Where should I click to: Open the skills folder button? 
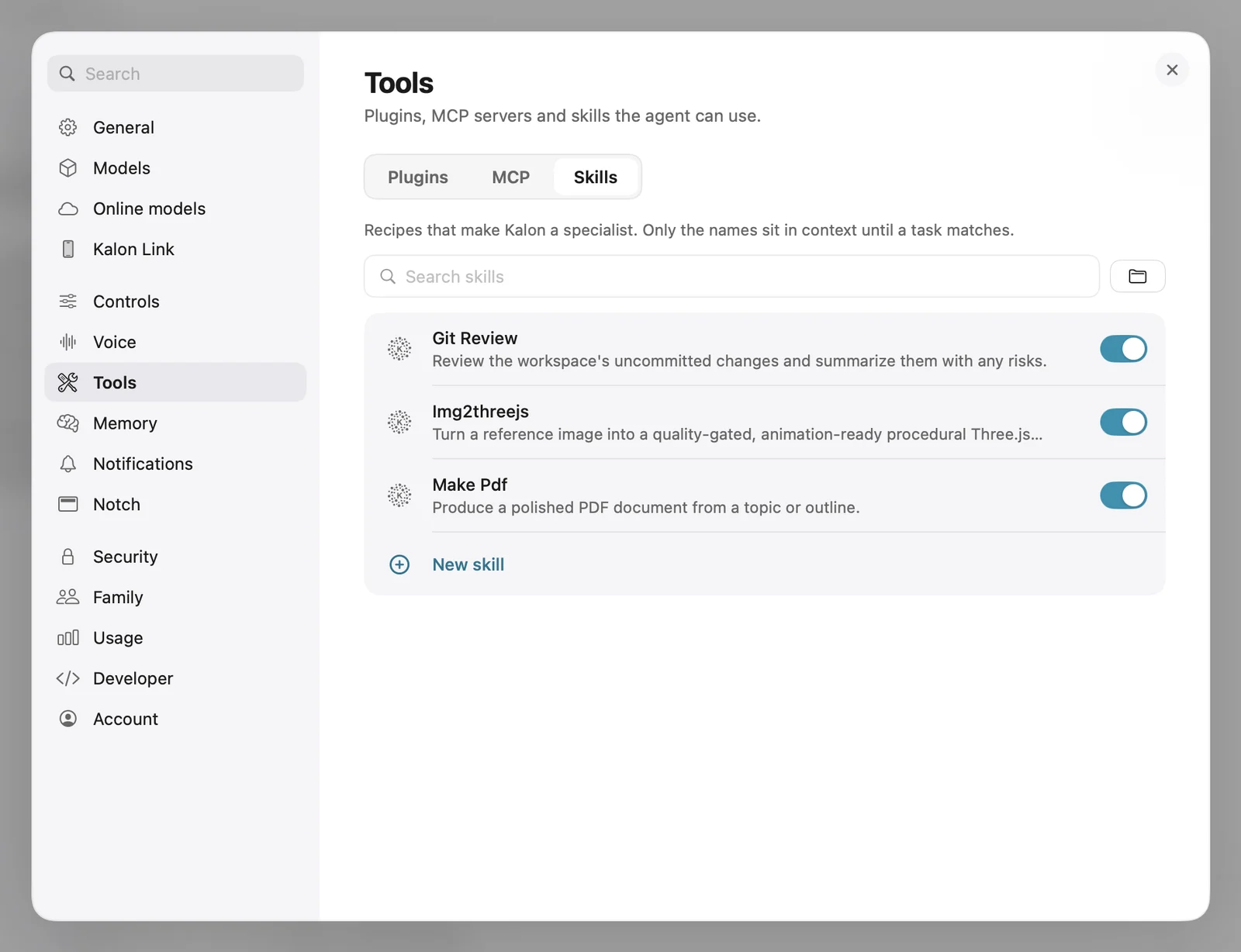coord(1137,276)
